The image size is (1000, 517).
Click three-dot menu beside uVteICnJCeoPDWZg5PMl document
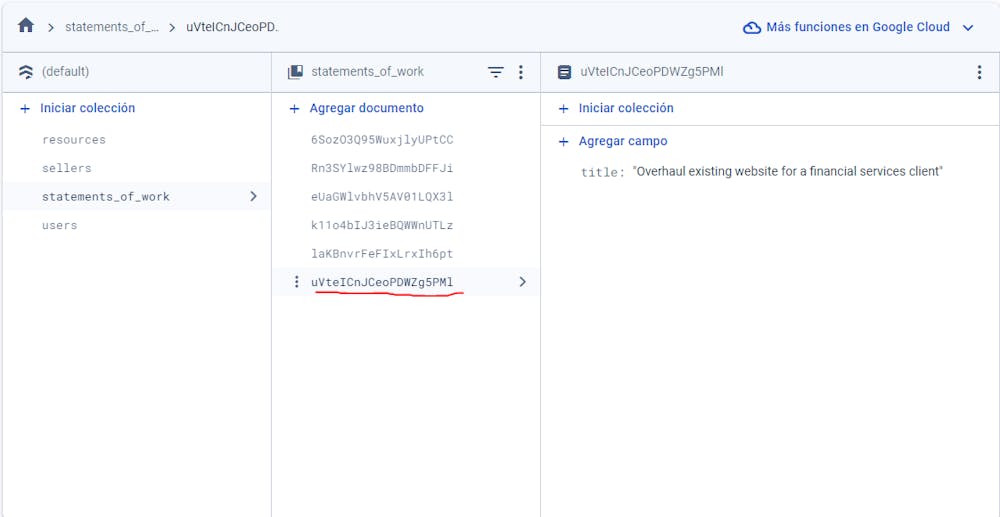coord(296,282)
